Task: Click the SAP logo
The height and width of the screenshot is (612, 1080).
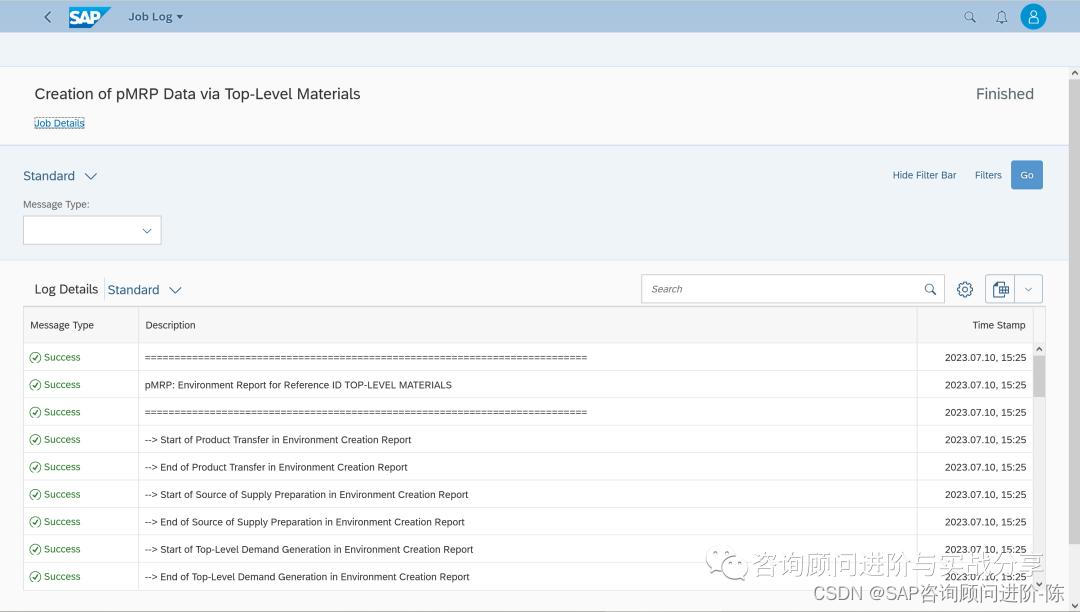Action: [89, 17]
